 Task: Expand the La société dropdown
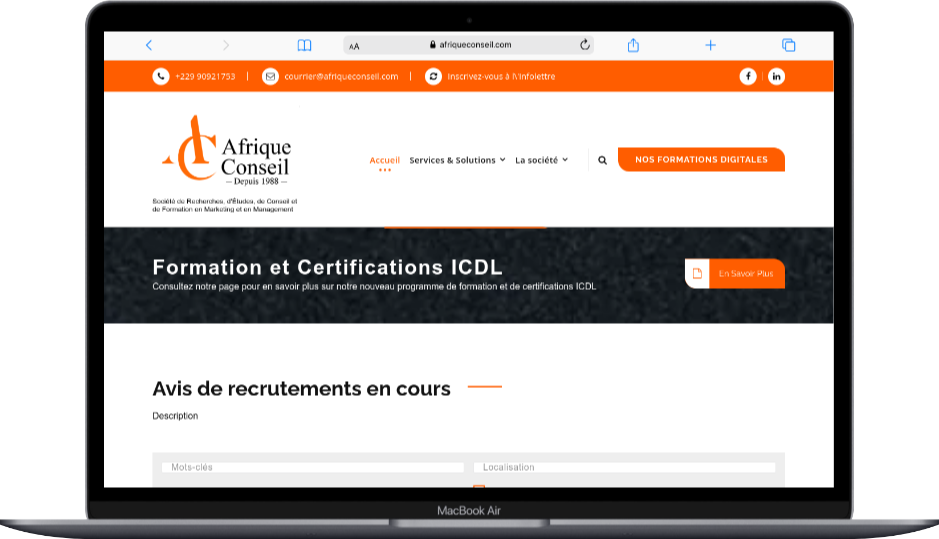pyautogui.click(x=541, y=160)
